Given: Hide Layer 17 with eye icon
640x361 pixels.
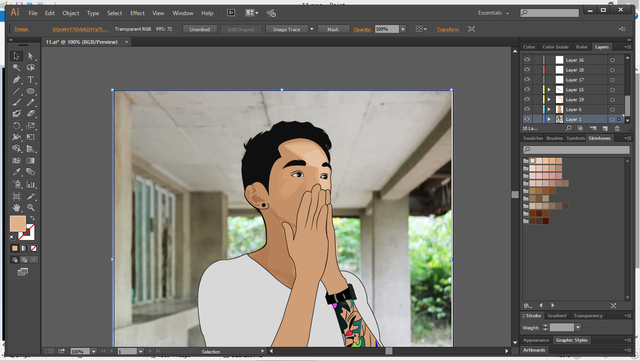Looking at the screenshot, I should click(x=527, y=79).
